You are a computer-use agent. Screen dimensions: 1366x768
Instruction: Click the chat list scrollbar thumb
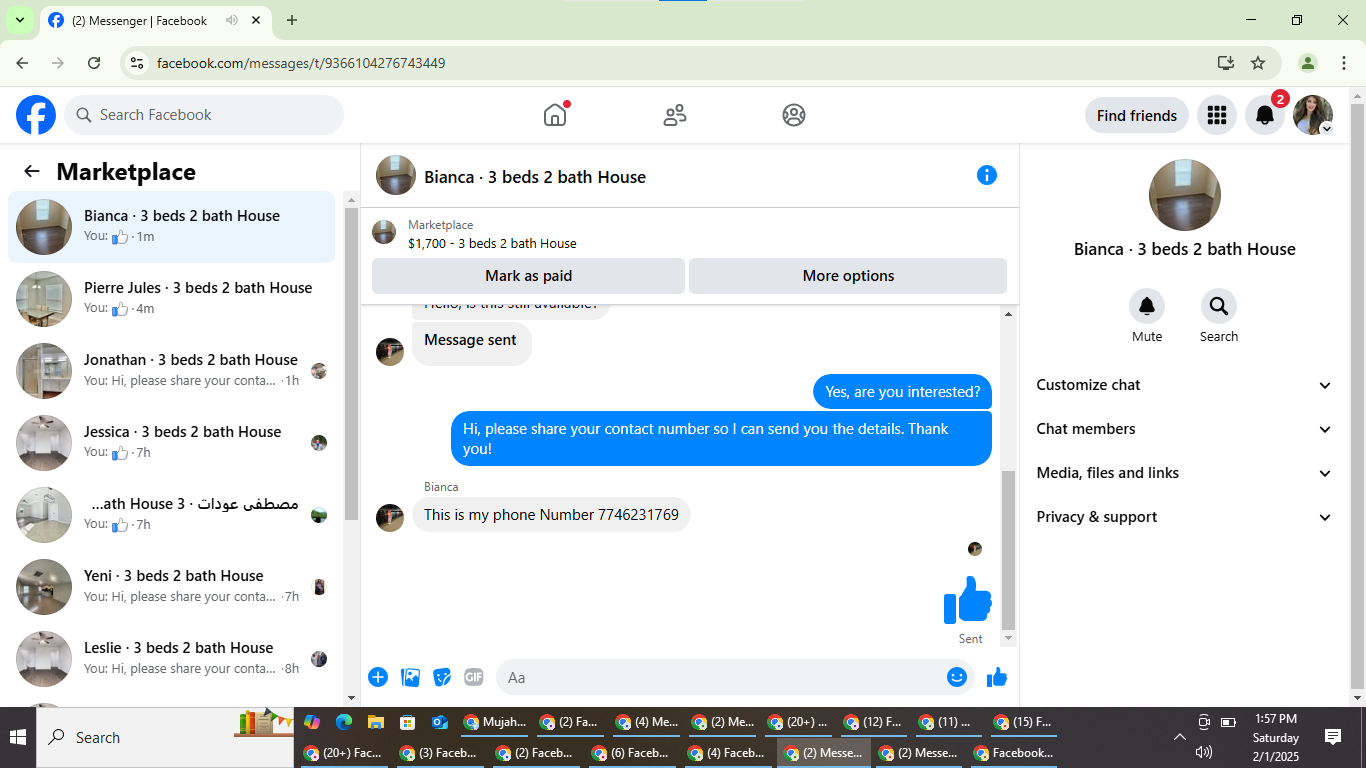(351, 364)
